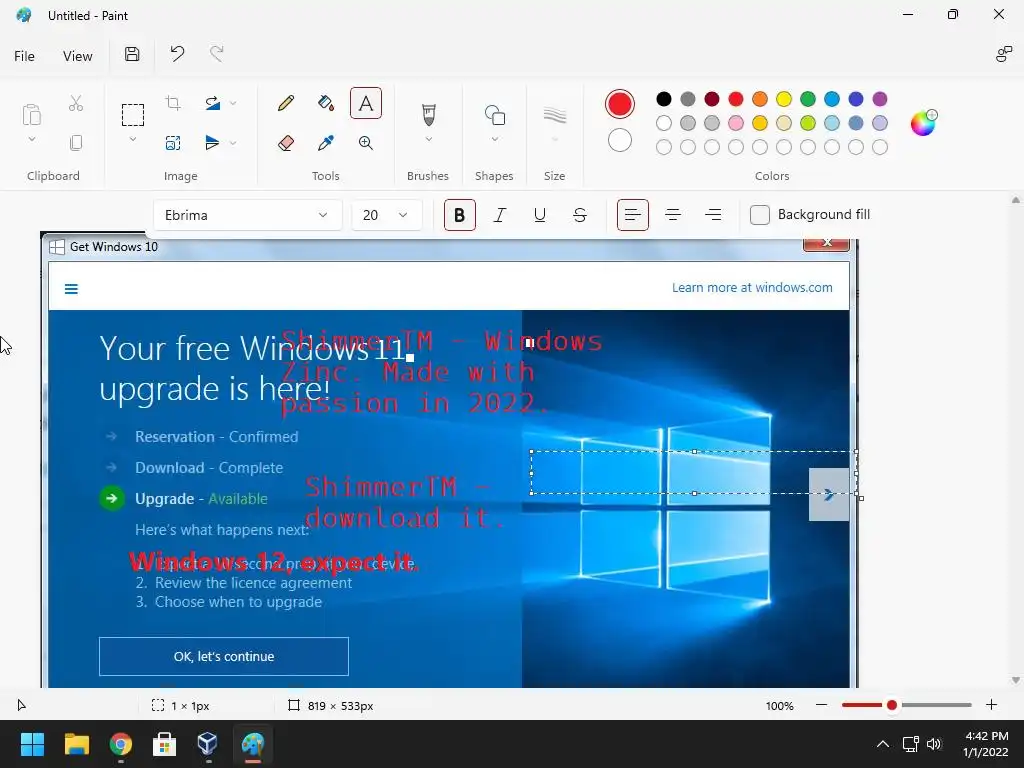The image size is (1024, 768).
Task: Expand the Shapes gallery chevron
Action: click(x=494, y=139)
